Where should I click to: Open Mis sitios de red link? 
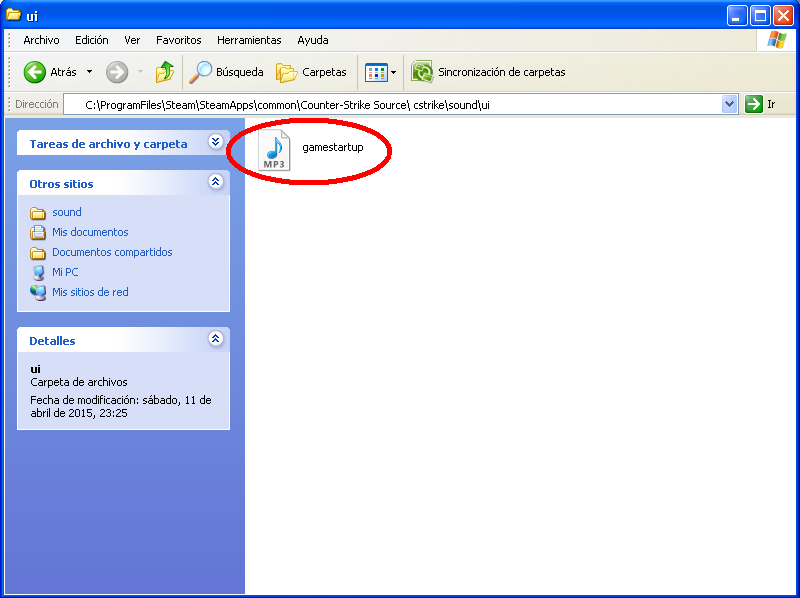[90, 292]
